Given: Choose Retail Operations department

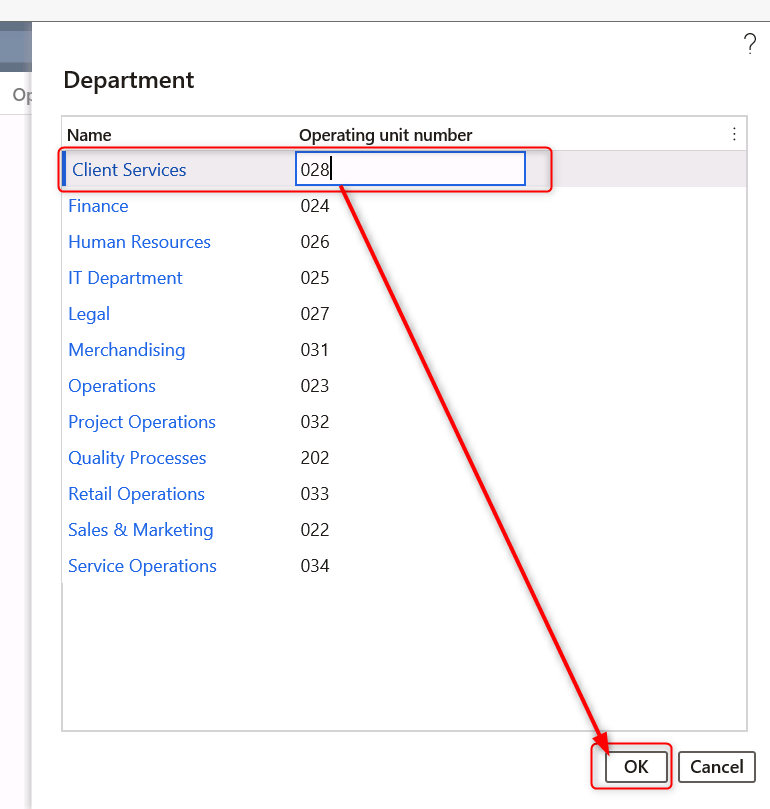Looking at the screenshot, I should pos(136,494).
